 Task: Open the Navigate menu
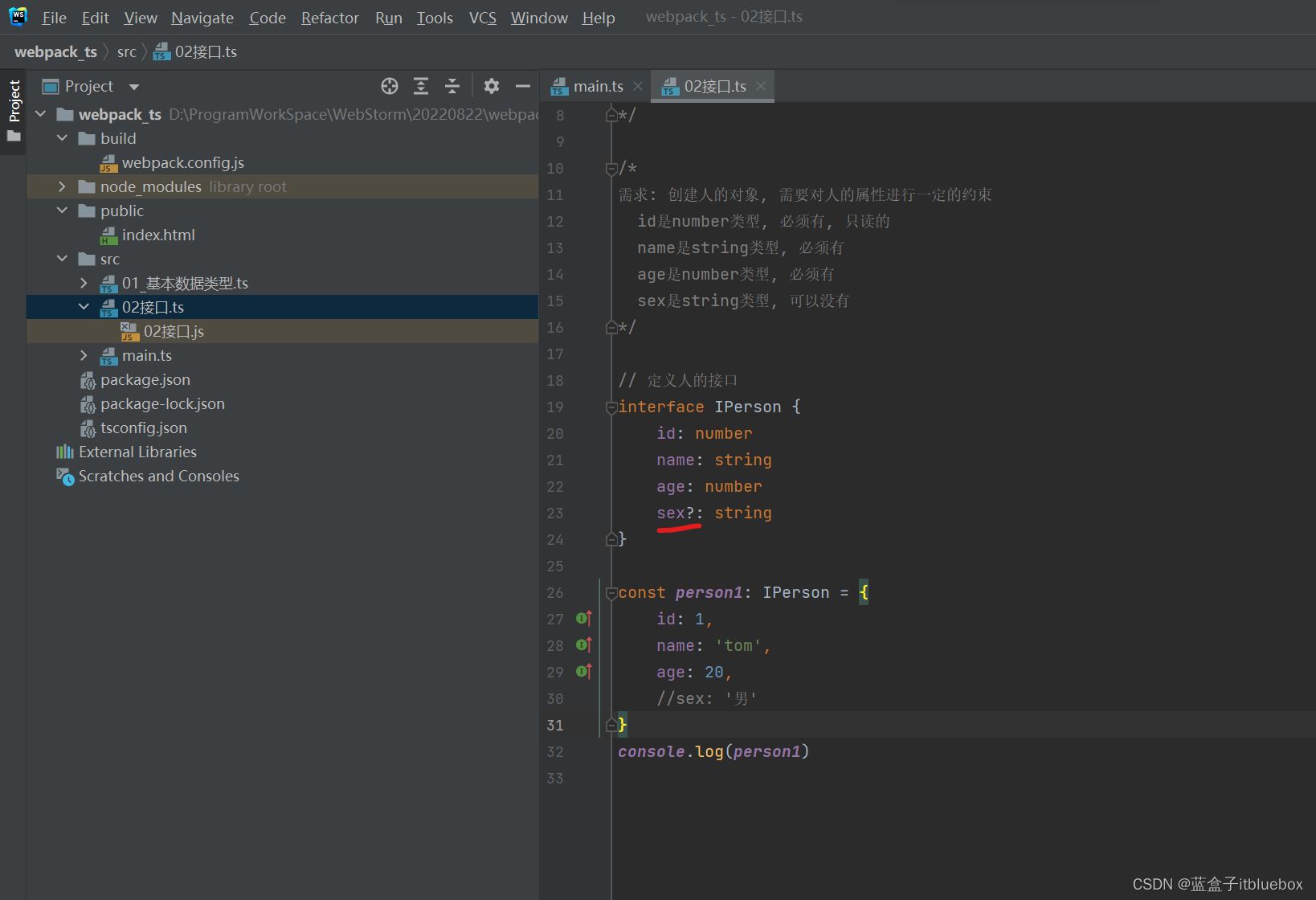coord(202,18)
